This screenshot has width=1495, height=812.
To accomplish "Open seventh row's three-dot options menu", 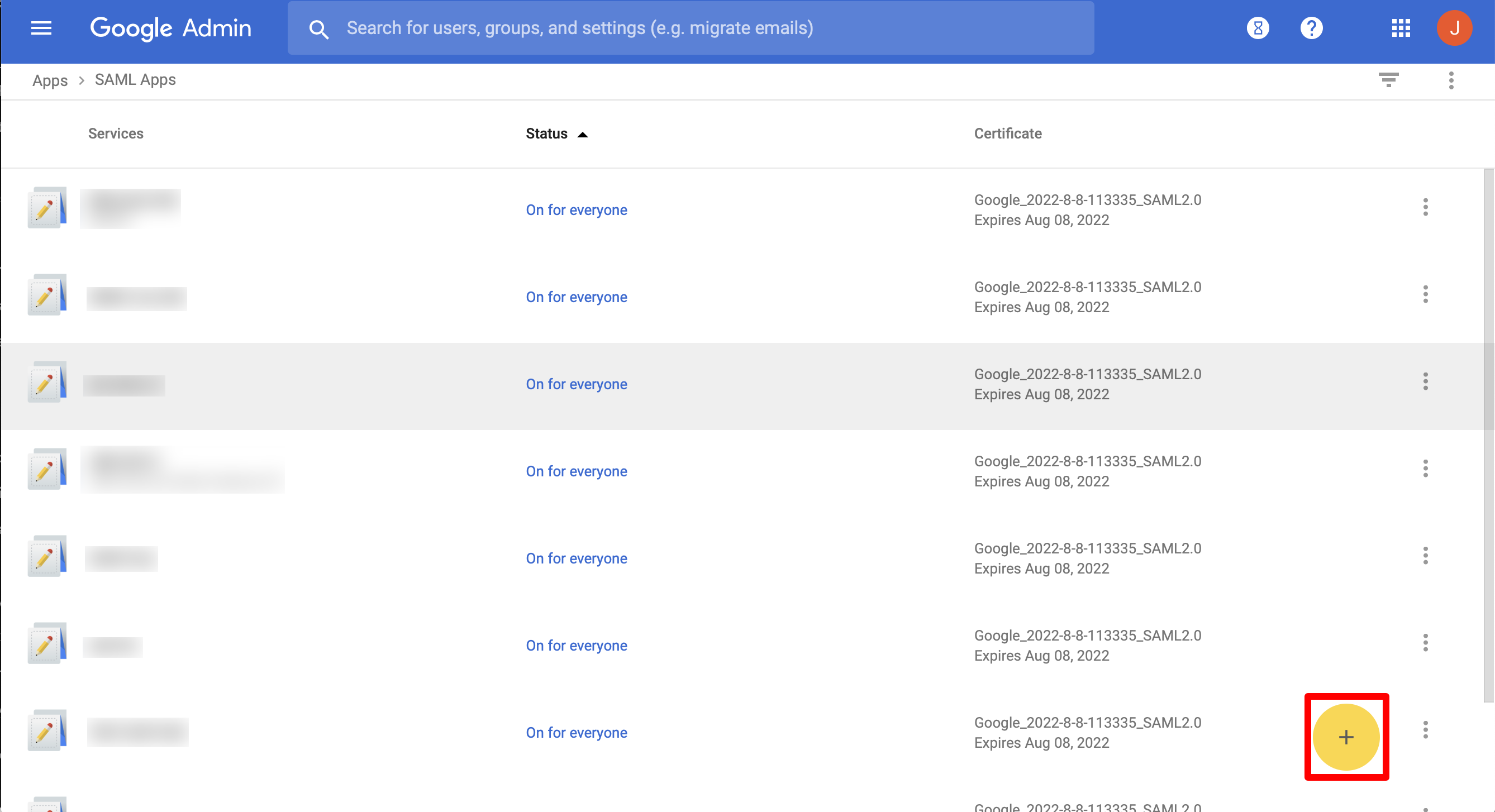I will coord(1425,729).
